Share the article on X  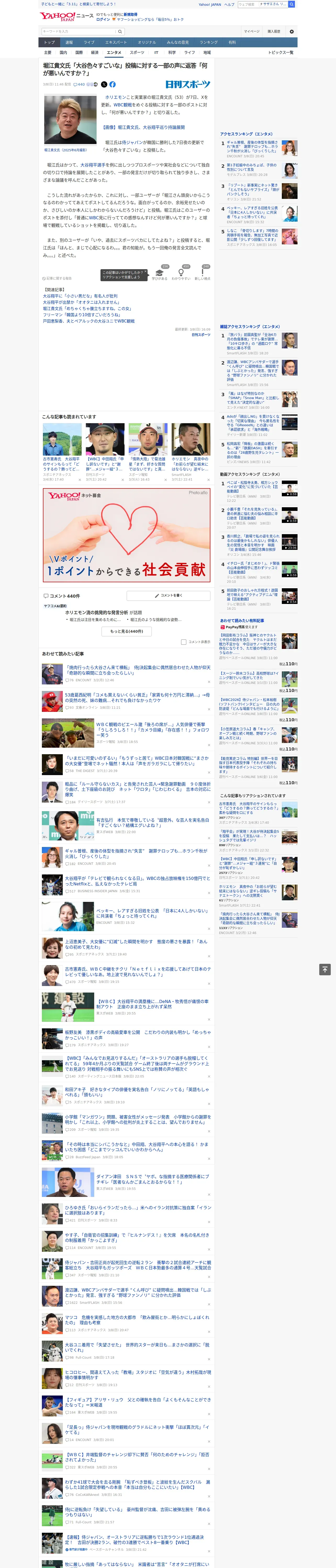[104, 85]
